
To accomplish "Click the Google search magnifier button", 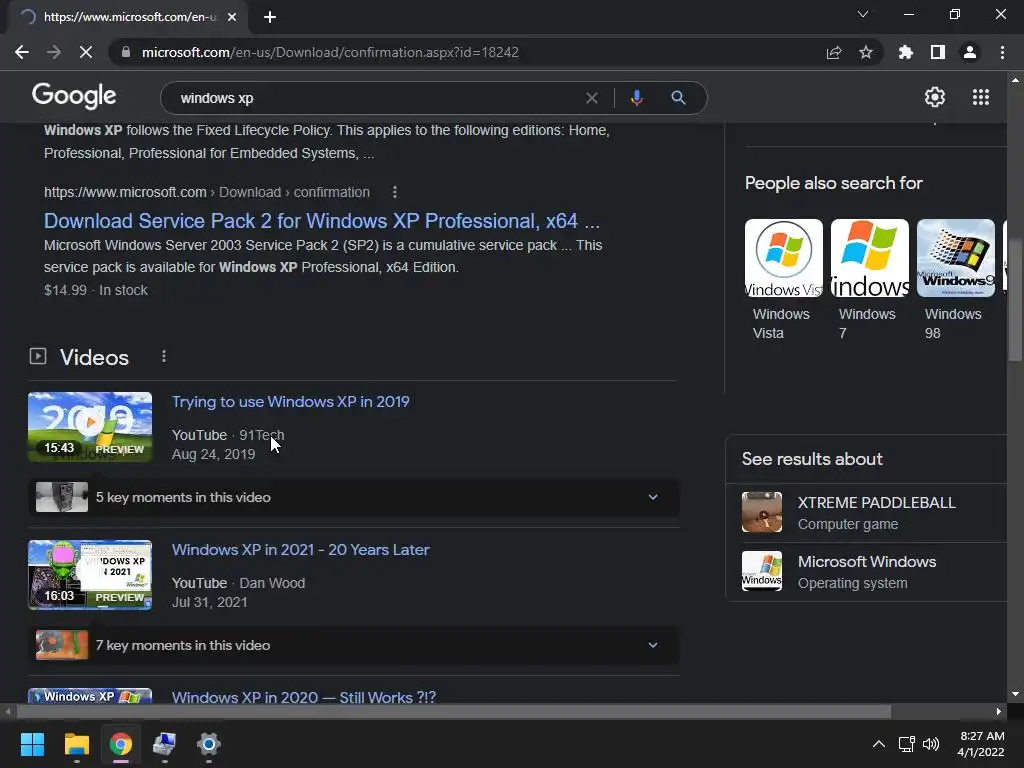I will (679, 98).
